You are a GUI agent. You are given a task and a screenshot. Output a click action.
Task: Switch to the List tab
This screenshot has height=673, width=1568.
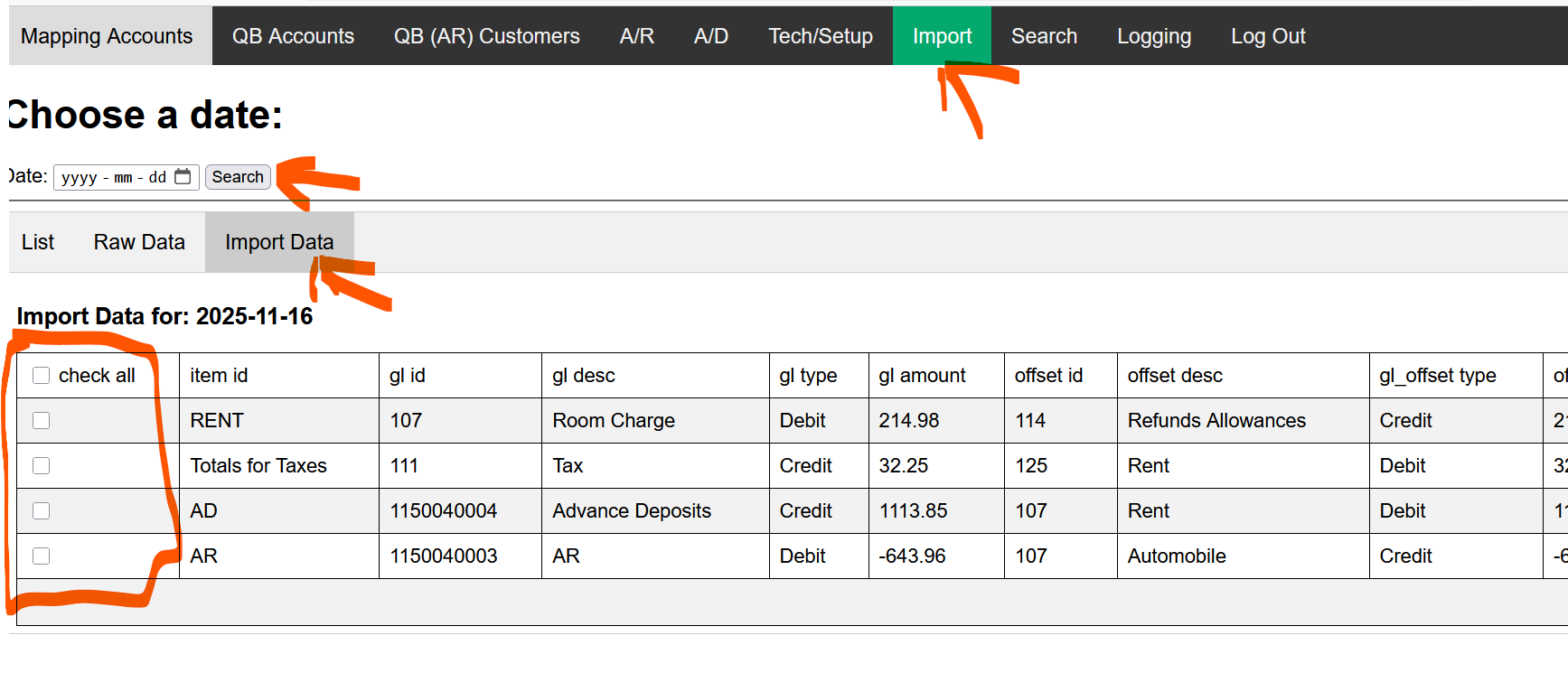38,242
